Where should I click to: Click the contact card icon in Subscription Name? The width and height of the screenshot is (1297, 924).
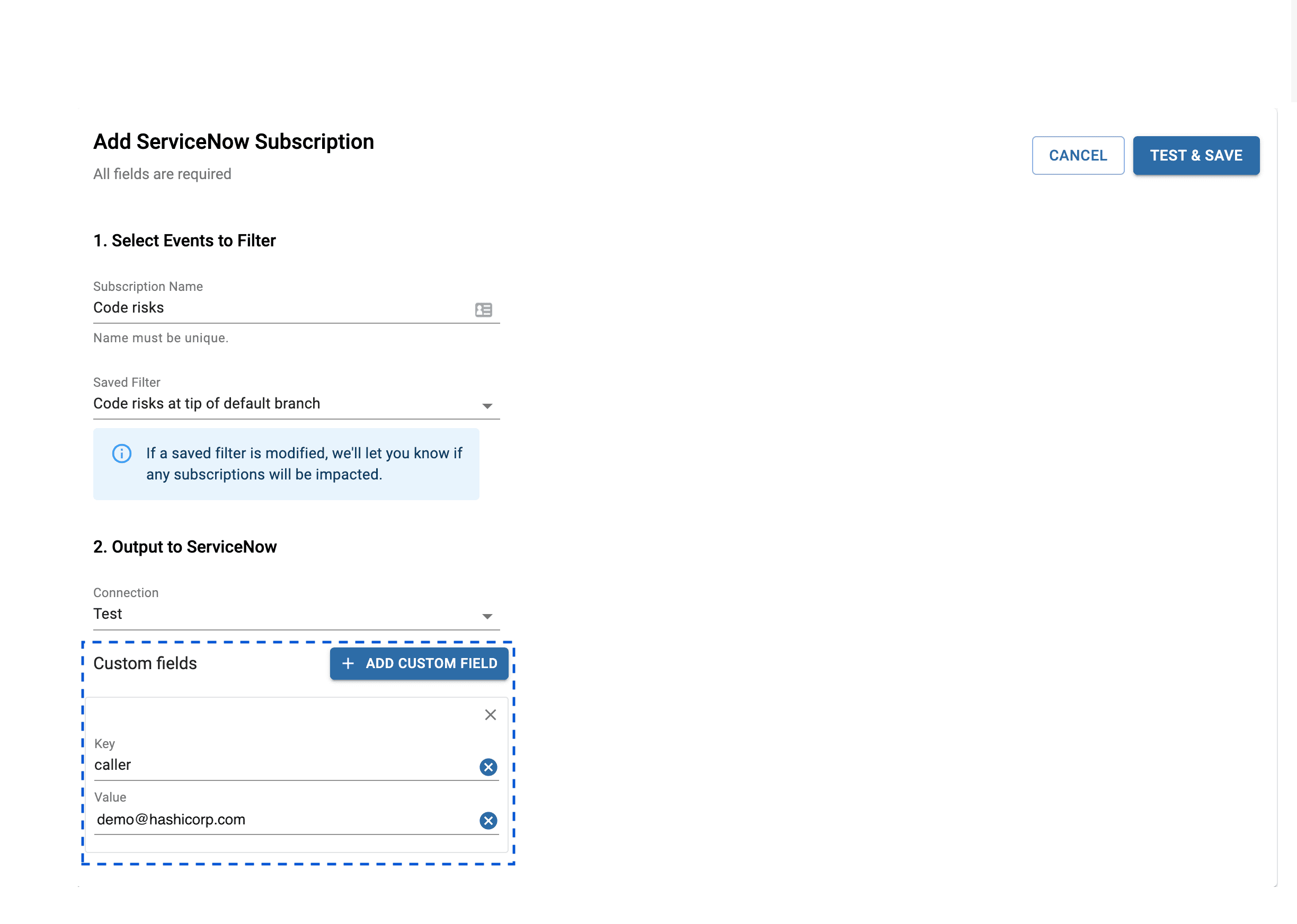pyautogui.click(x=484, y=309)
